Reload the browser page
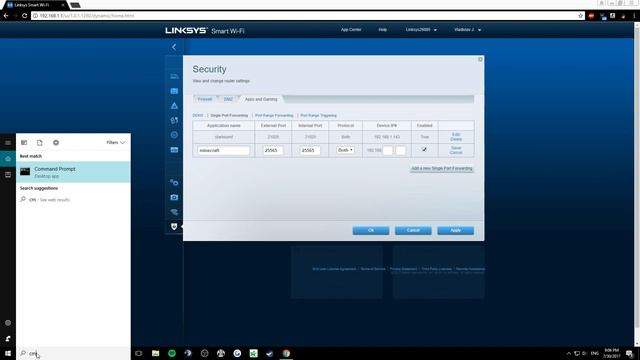Image resolution: width=640 pixels, height=360 pixels. [24, 16]
